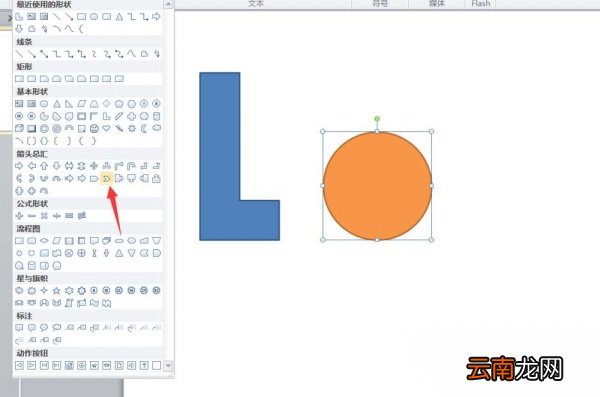Select the flowchart Decision diamond shape
600x397 pixels.
pos(44,240)
